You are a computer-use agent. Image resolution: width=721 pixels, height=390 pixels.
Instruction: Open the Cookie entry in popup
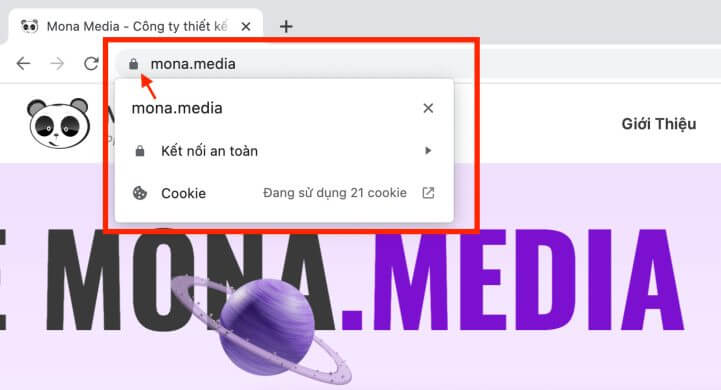(x=284, y=193)
